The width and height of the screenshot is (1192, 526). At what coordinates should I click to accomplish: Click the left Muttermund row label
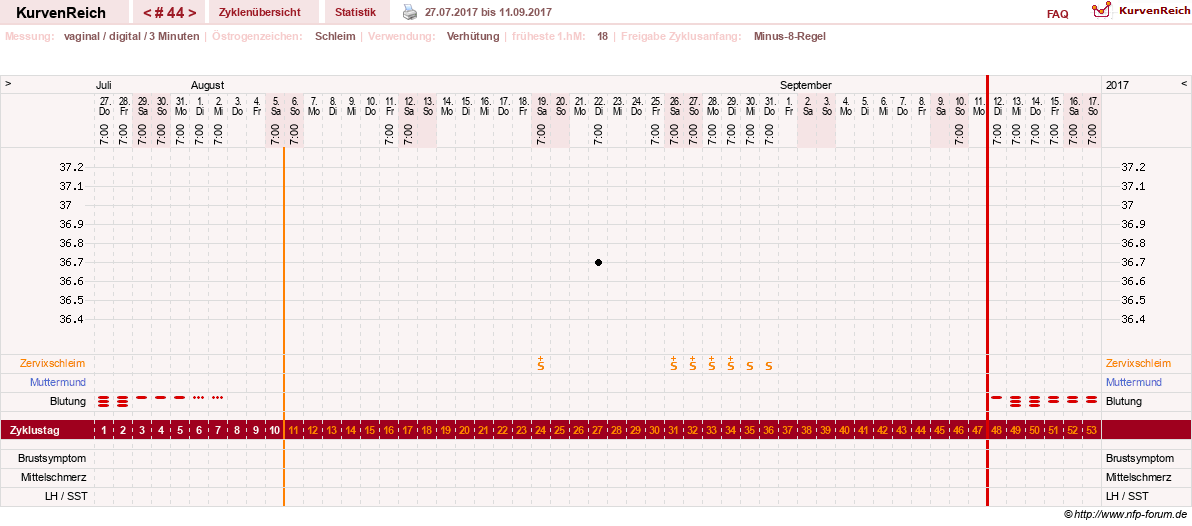point(58,382)
